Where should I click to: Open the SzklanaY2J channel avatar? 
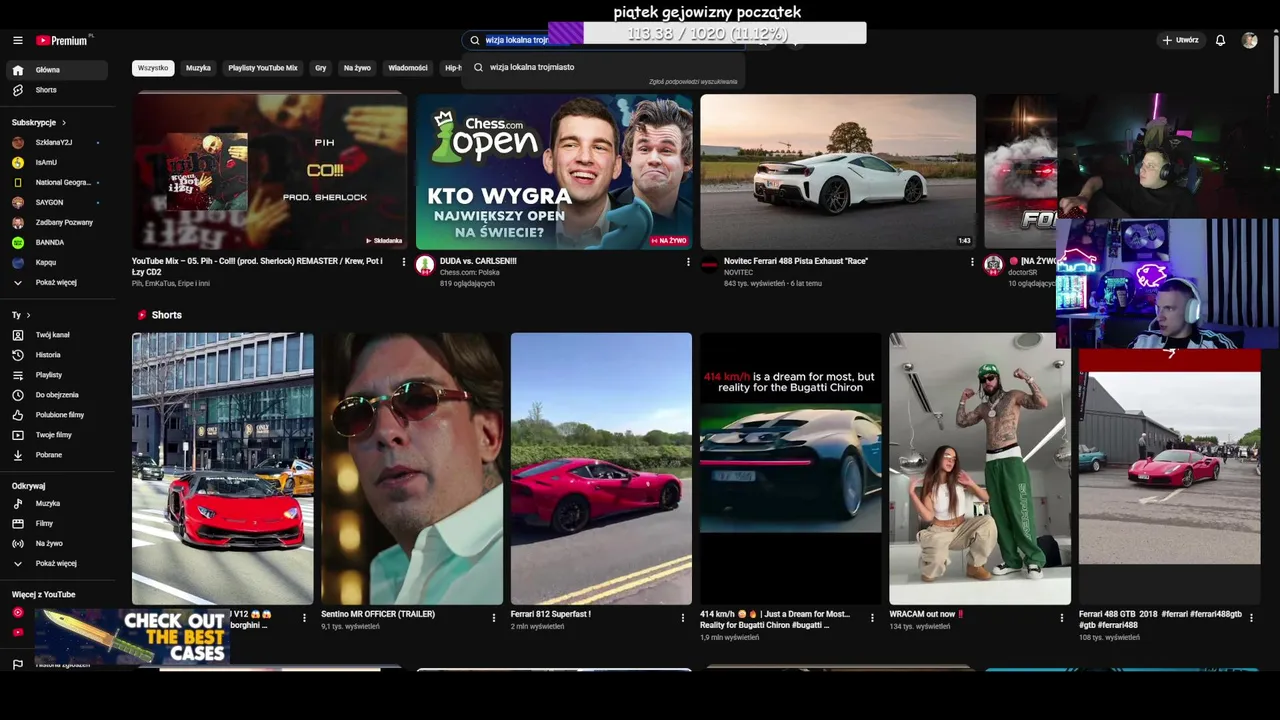pos(18,142)
